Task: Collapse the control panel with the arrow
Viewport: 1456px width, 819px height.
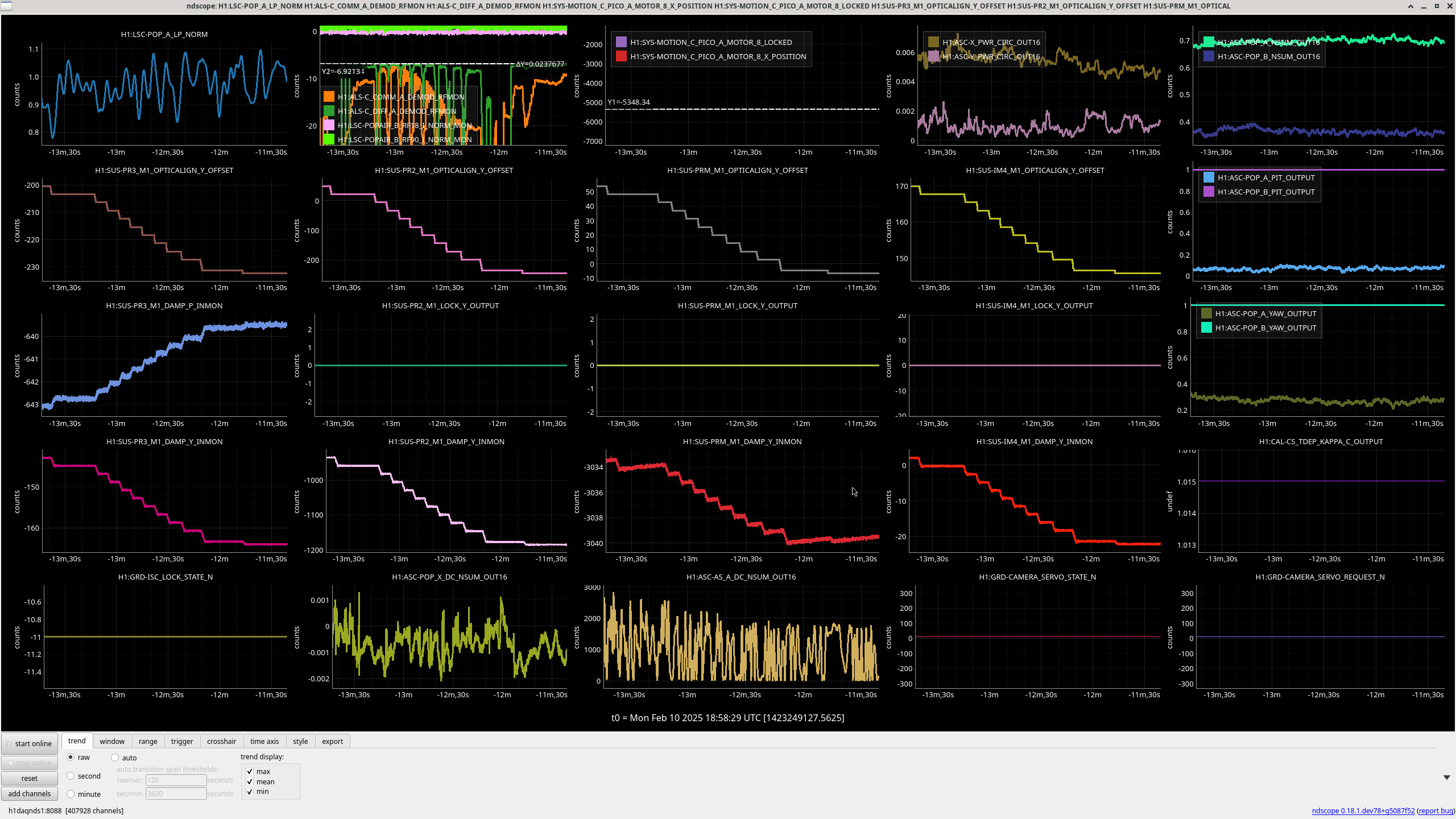Action: (x=1446, y=777)
